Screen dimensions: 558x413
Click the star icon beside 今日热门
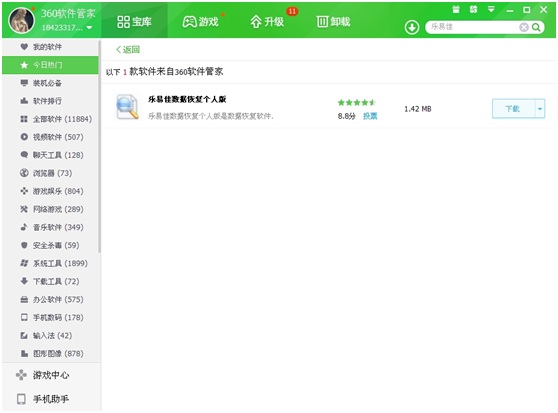pos(24,65)
